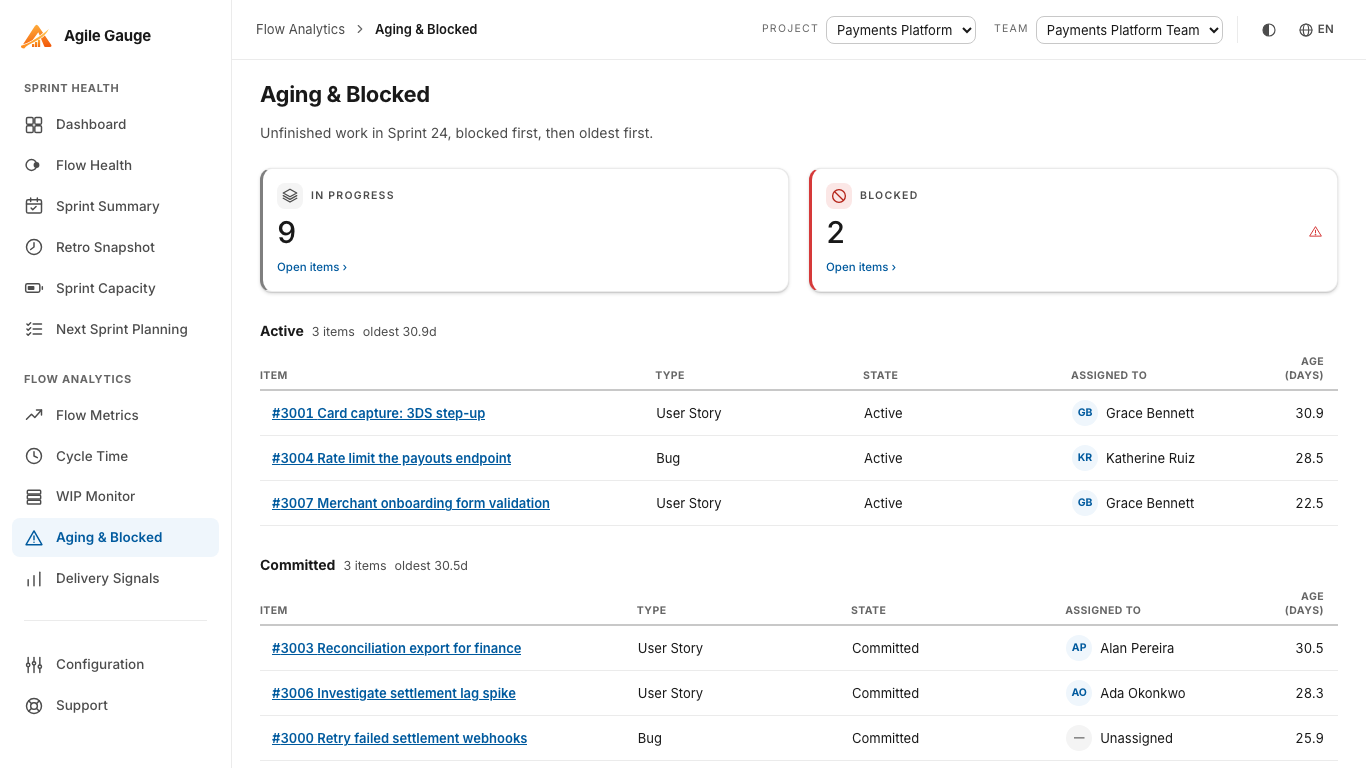Open the Team dropdown
Image resolution: width=1366 pixels, height=768 pixels.
point(1129,30)
